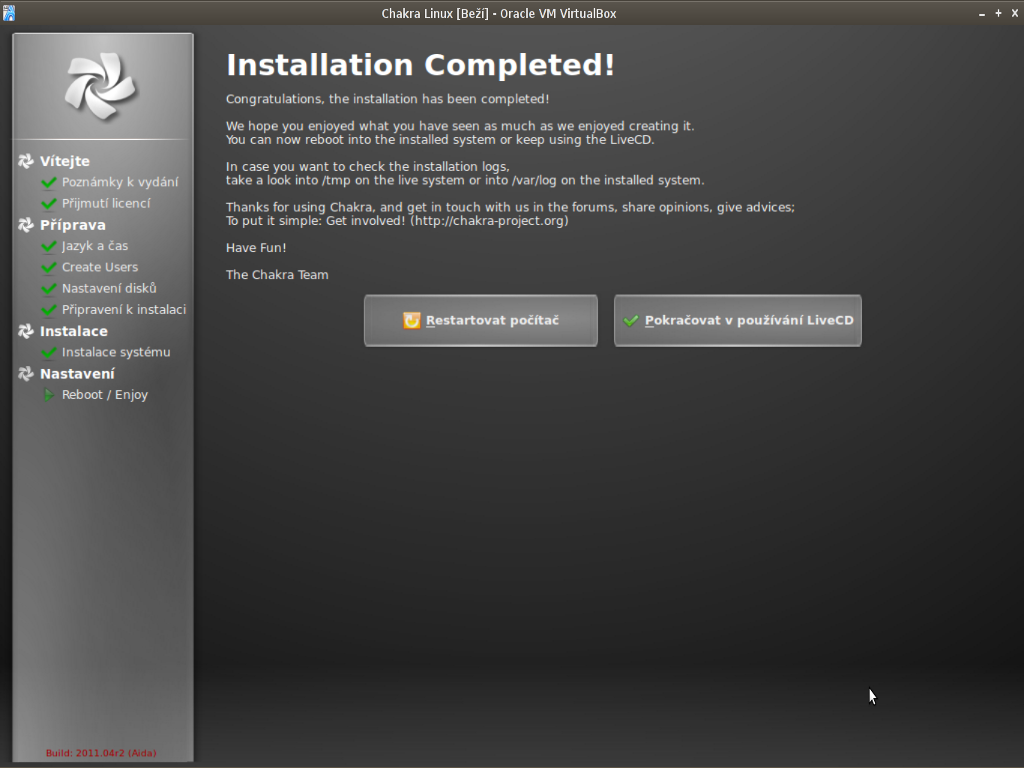This screenshot has height=768, width=1024.
Task: Click the pinwheel icon beside Instalace
Action: click(x=26, y=331)
